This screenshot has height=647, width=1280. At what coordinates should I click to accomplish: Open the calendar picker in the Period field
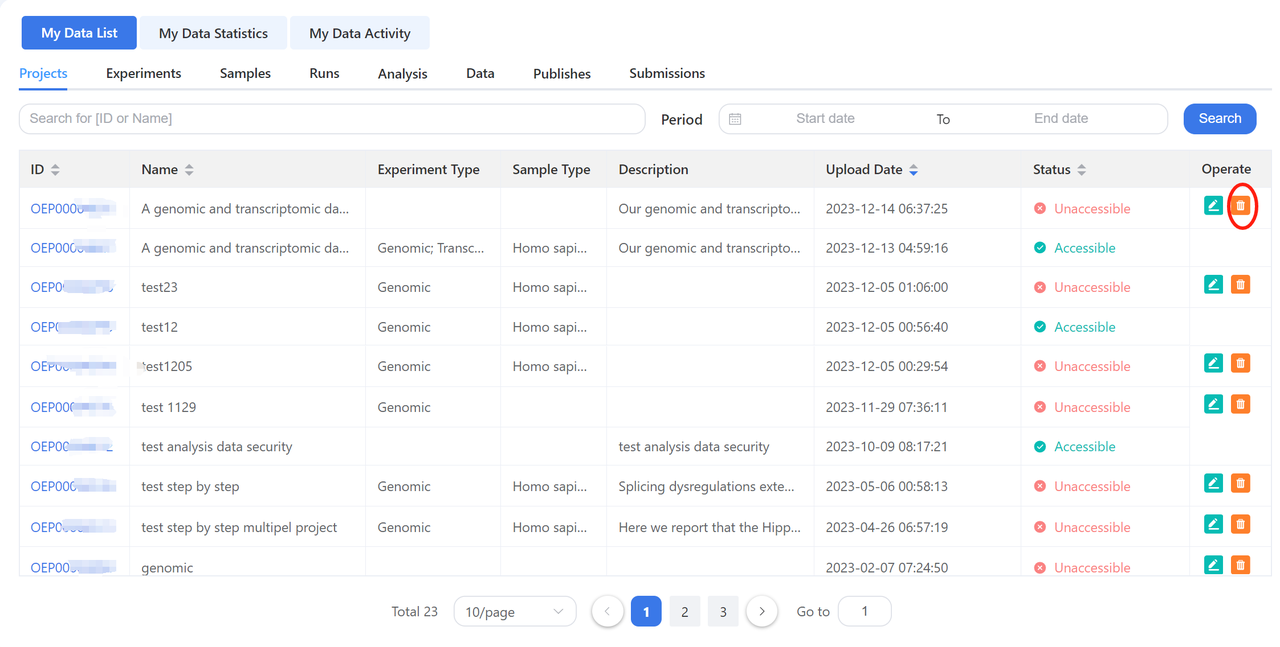tap(737, 118)
